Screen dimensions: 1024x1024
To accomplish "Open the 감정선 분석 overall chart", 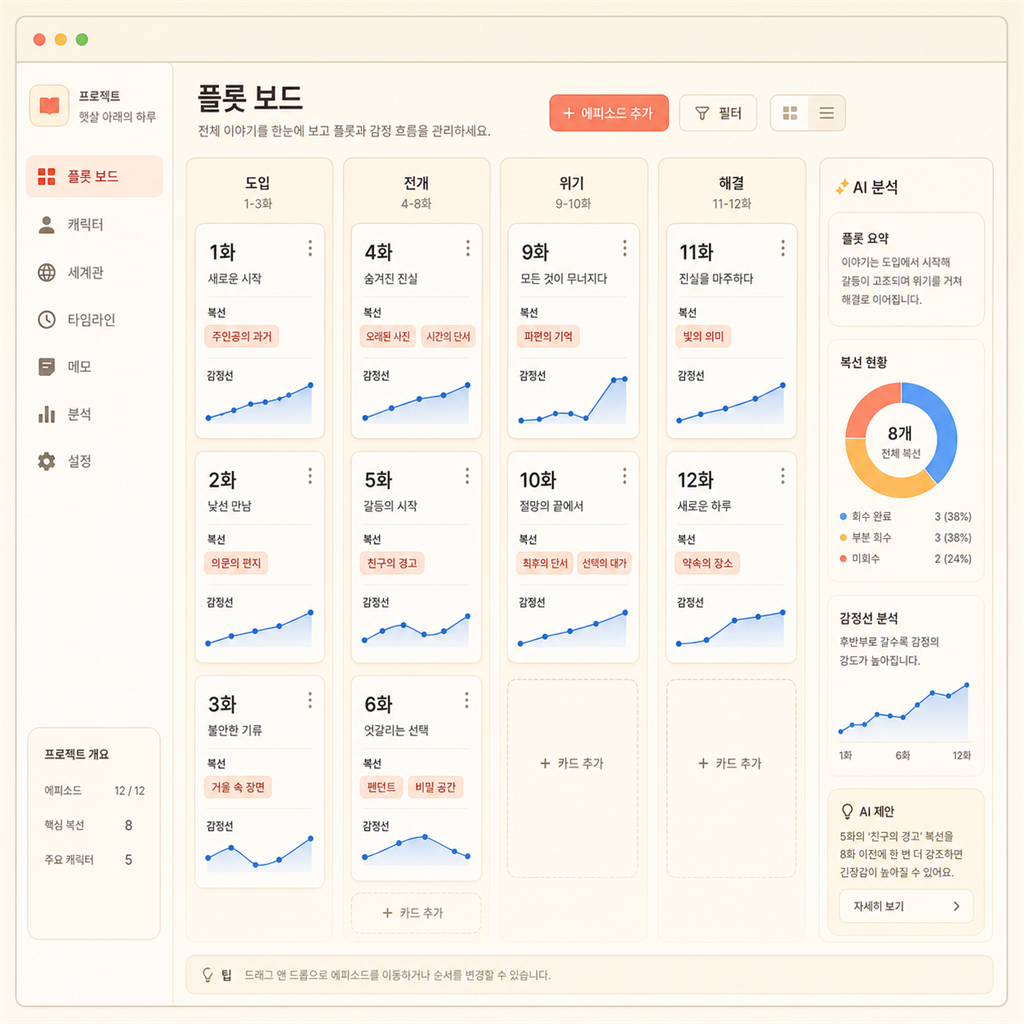I will pyautogui.click(x=904, y=712).
